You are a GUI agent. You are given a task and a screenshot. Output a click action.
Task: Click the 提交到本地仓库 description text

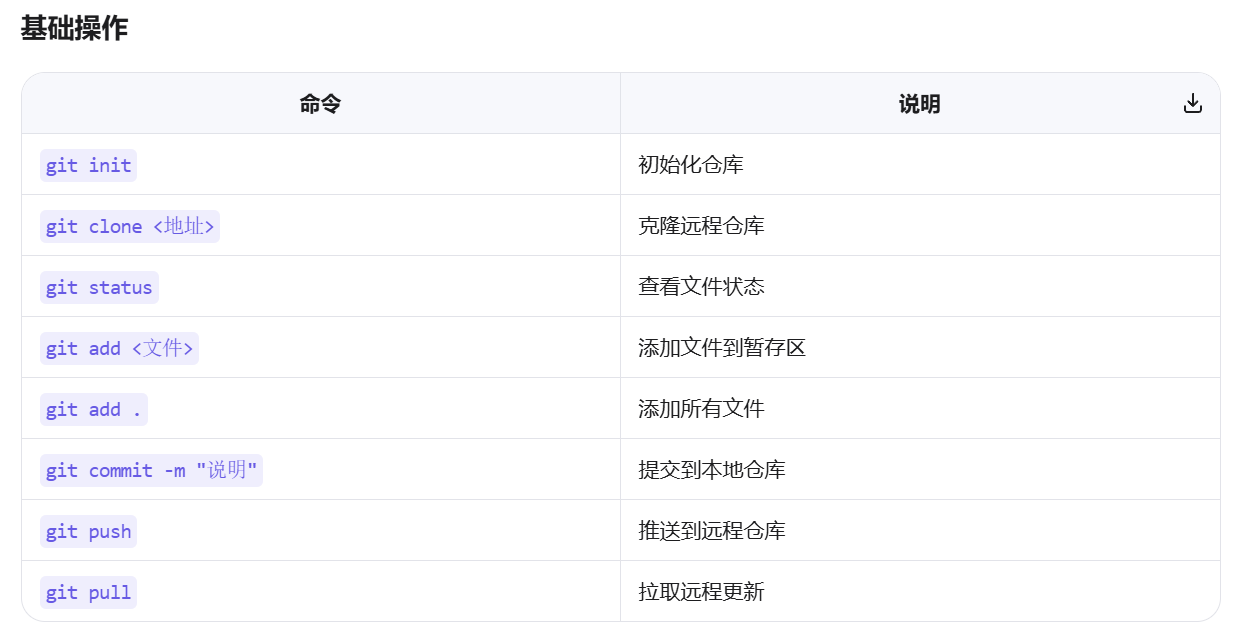pyautogui.click(x=712, y=470)
